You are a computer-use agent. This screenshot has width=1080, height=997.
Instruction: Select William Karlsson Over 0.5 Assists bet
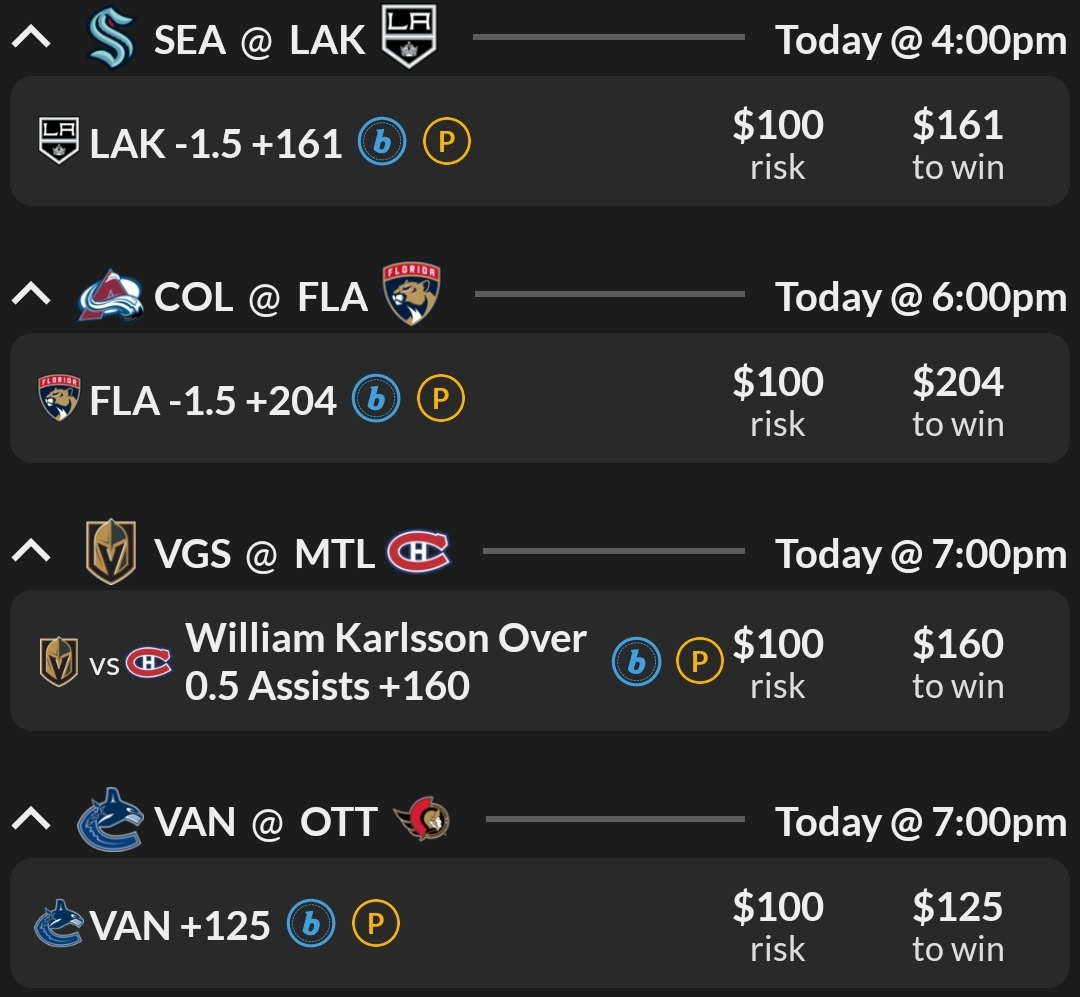click(x=385, y=661)
